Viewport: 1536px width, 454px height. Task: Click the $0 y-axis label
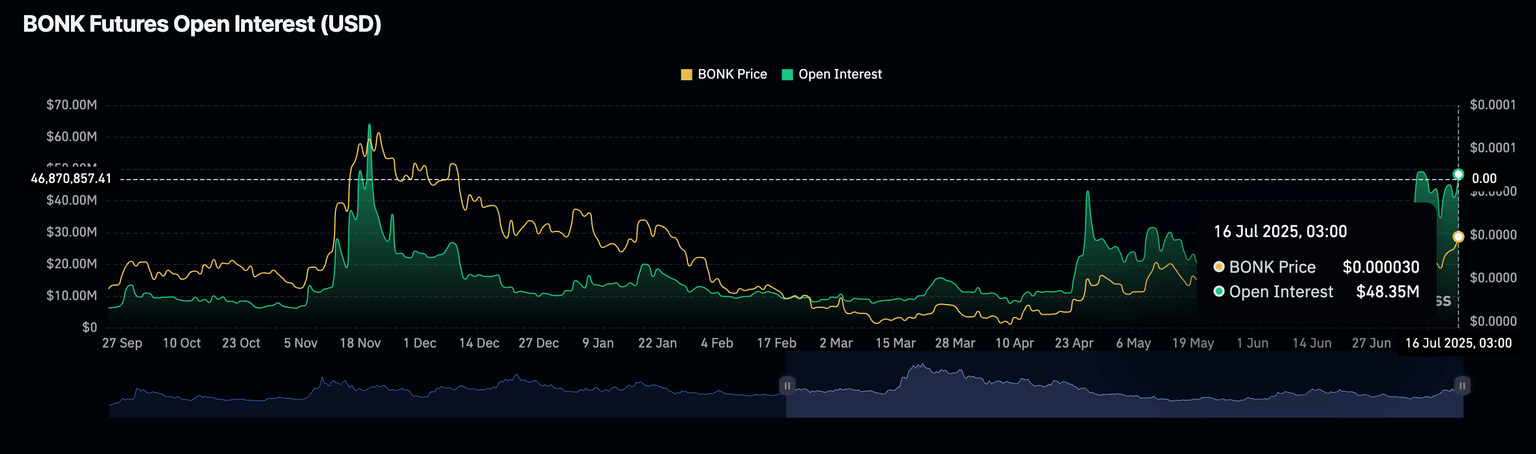coord(89,328)
